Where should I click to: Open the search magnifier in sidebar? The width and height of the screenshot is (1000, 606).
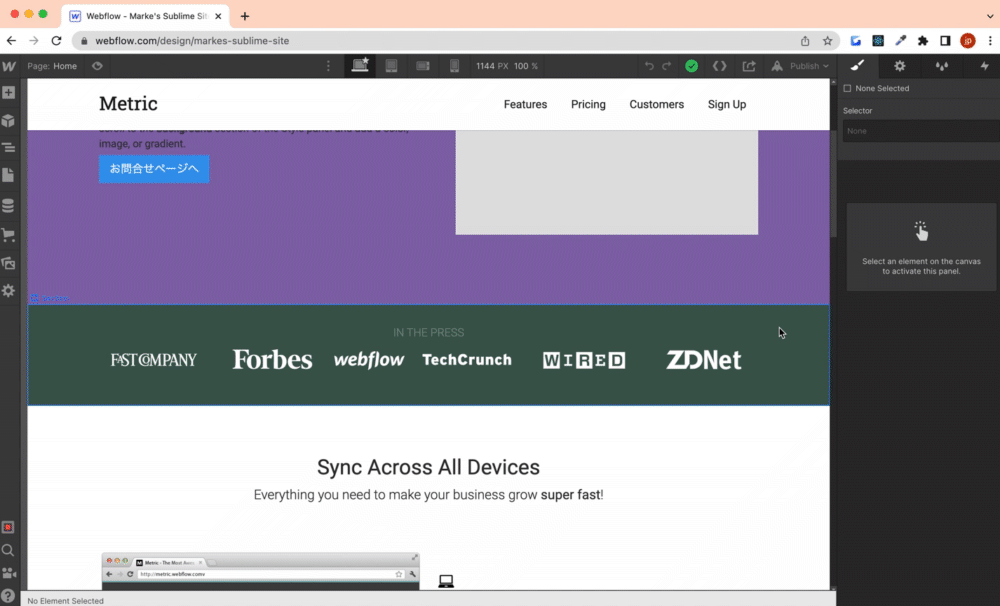[x=8, y=550]
